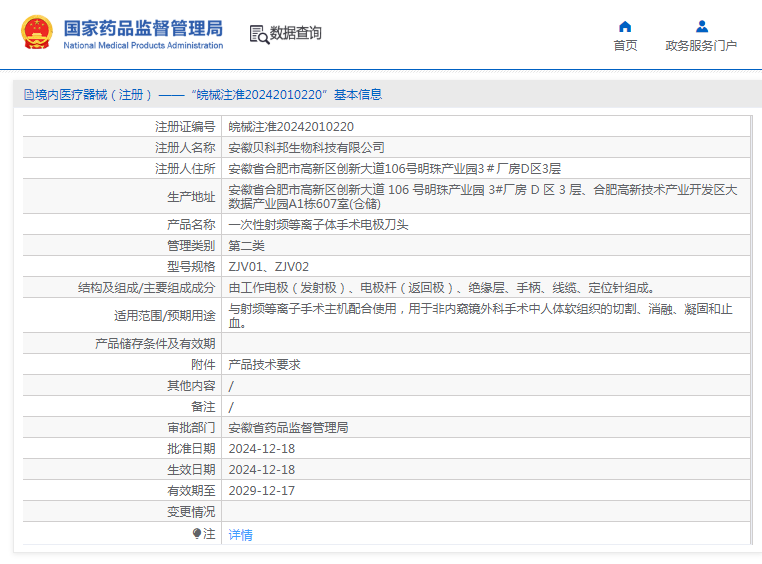Screen dimensions: 762x564
Task: Click the production address value cell
Action: tap(485, 196)
